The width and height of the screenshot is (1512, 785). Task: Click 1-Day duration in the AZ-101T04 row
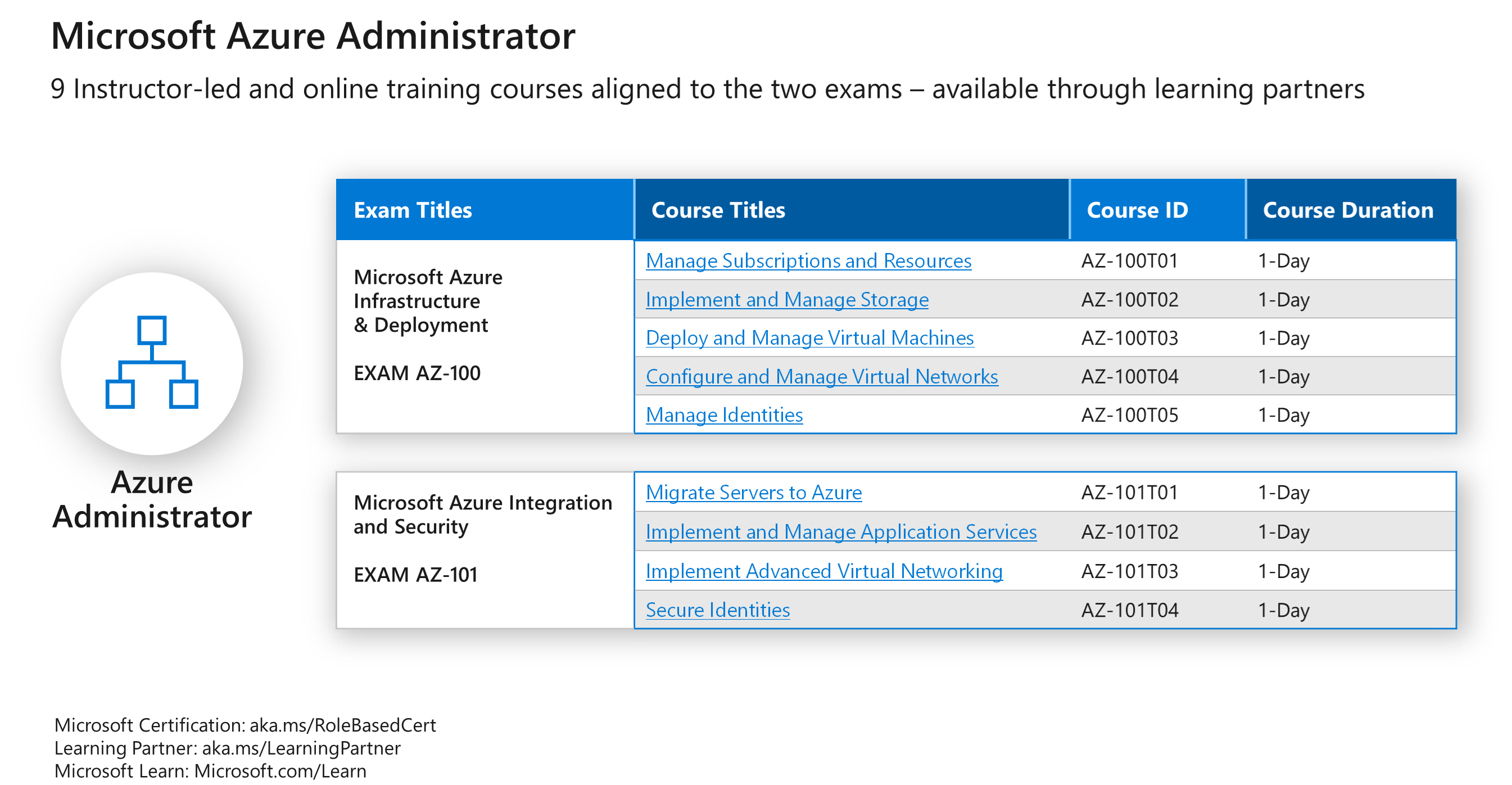click(x=1284, y=610)
